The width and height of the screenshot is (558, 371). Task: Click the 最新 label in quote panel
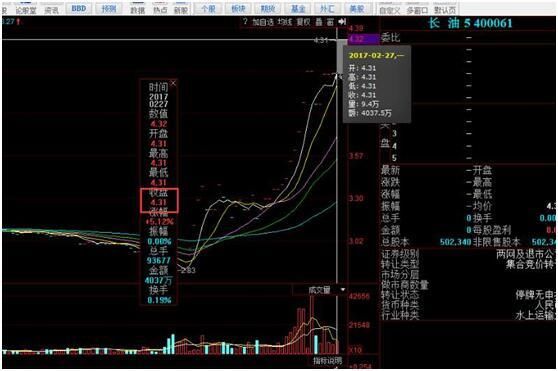tap(390, 170)
